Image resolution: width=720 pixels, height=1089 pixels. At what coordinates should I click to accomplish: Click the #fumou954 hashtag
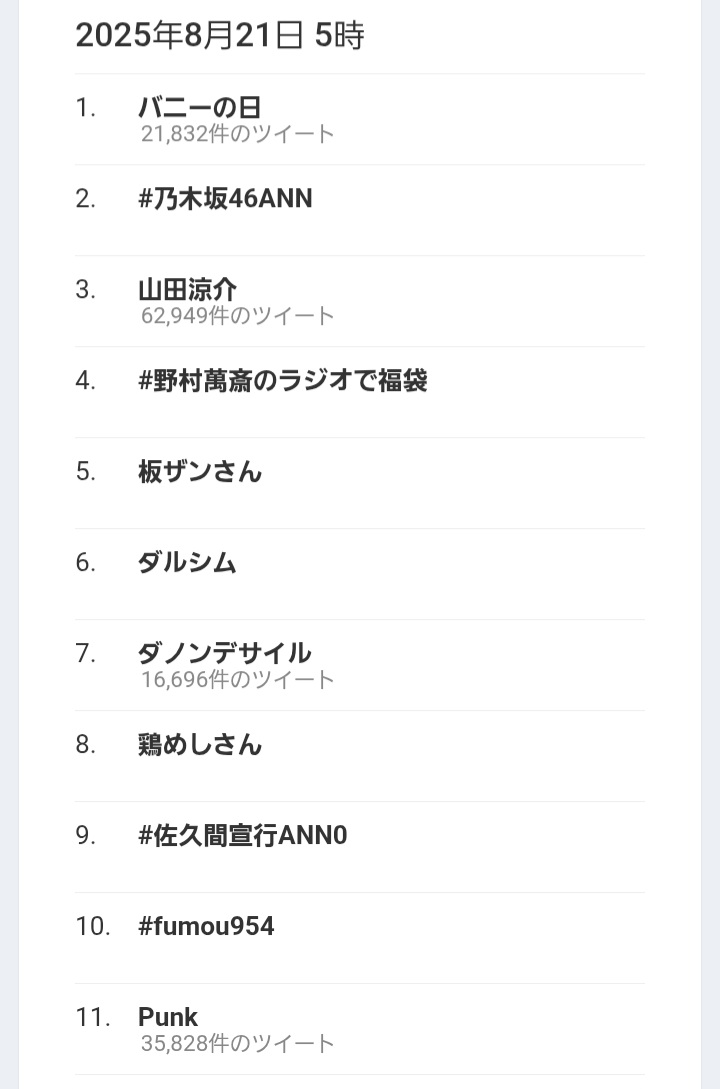coord(206,926)
